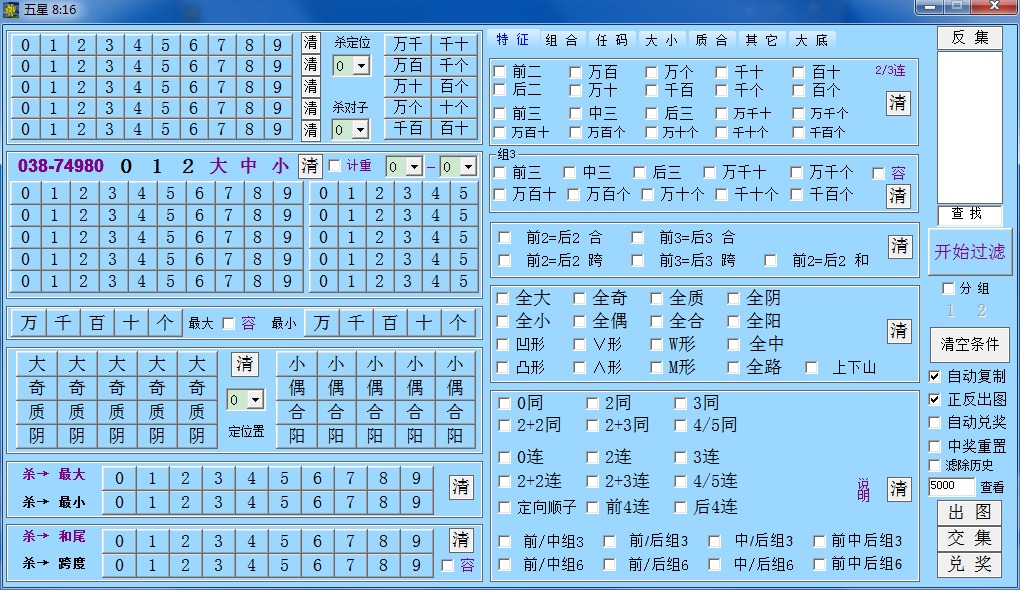Click the 兑奖 prize check button
Viewport: 1020px width, 590px height.
(967, 564)
